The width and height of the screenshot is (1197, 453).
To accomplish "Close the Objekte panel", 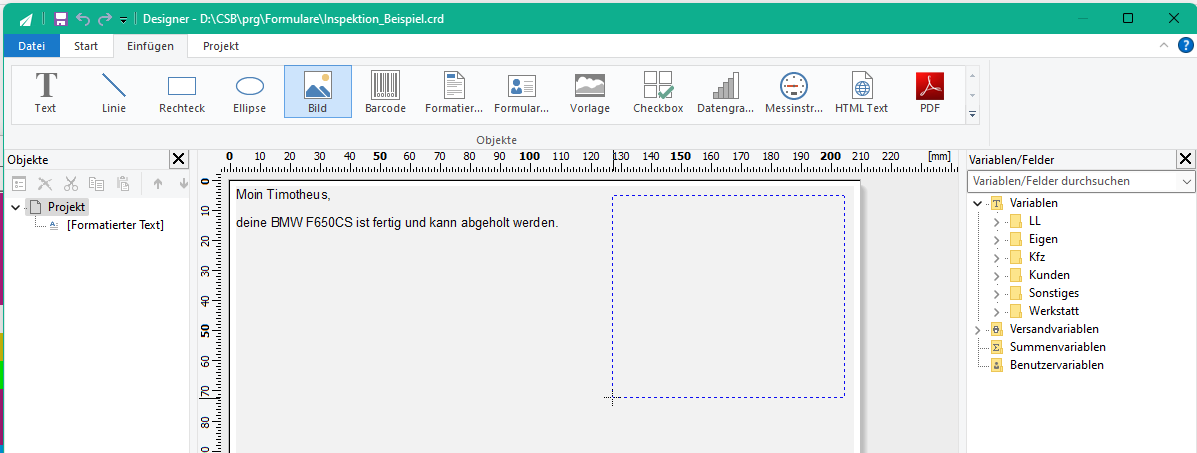I will coord(179,159).
